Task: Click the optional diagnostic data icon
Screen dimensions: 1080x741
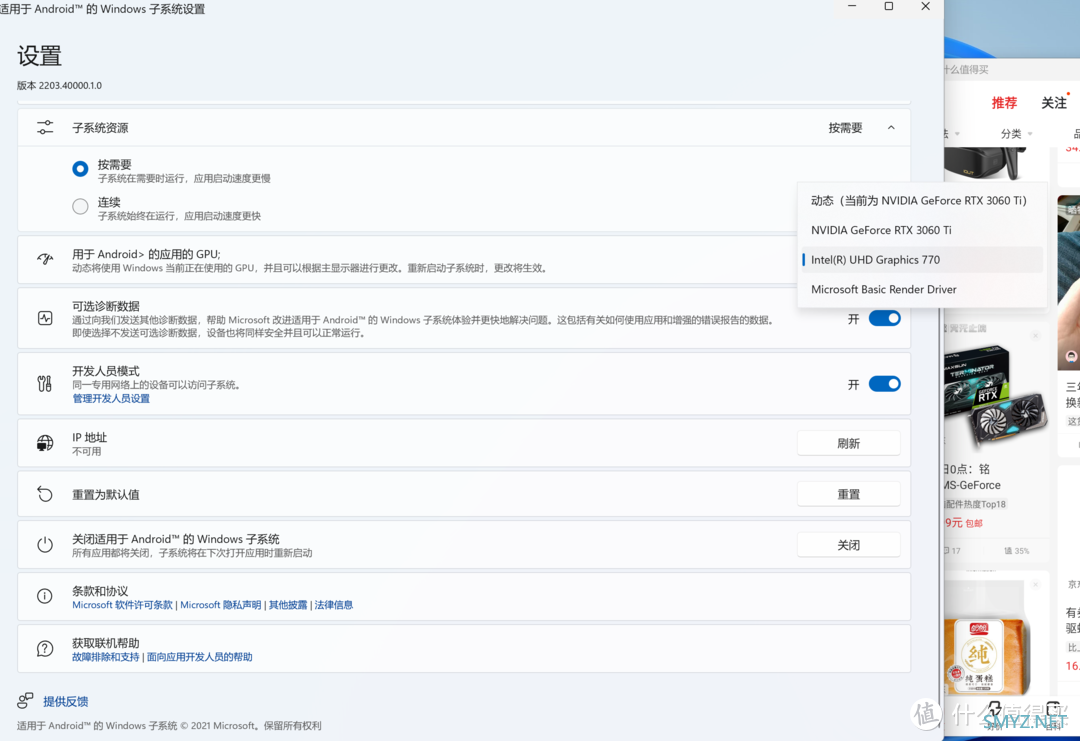Action: pyautogui.click(x=45, y=318)
